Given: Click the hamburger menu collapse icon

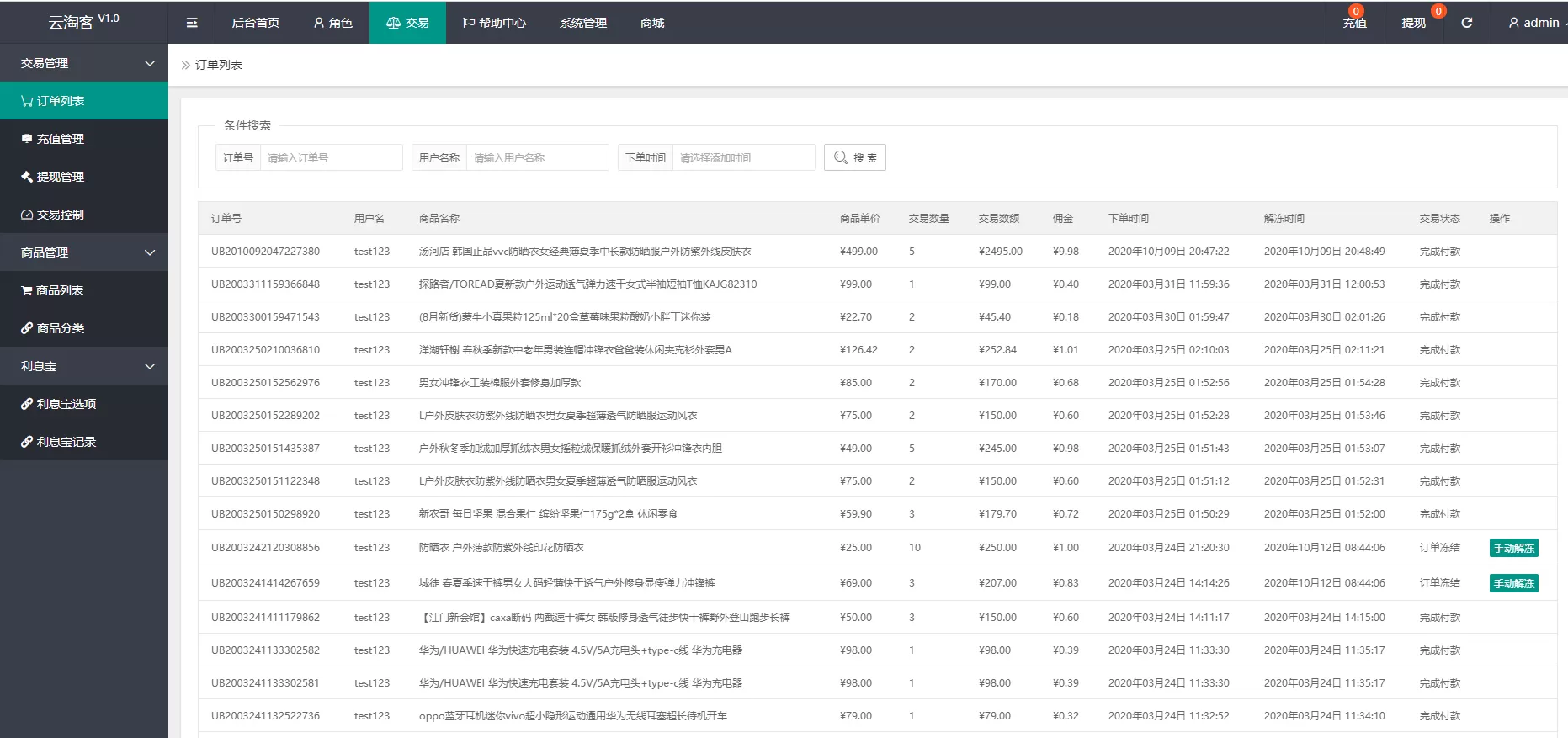Looking at the screenshot, I should coord(192,23).
